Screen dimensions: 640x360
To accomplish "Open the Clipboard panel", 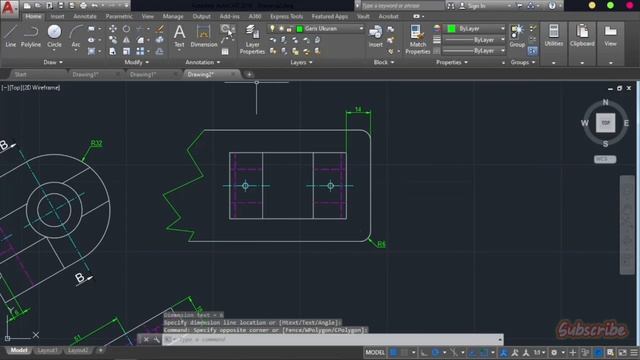I will click(582, 36).
